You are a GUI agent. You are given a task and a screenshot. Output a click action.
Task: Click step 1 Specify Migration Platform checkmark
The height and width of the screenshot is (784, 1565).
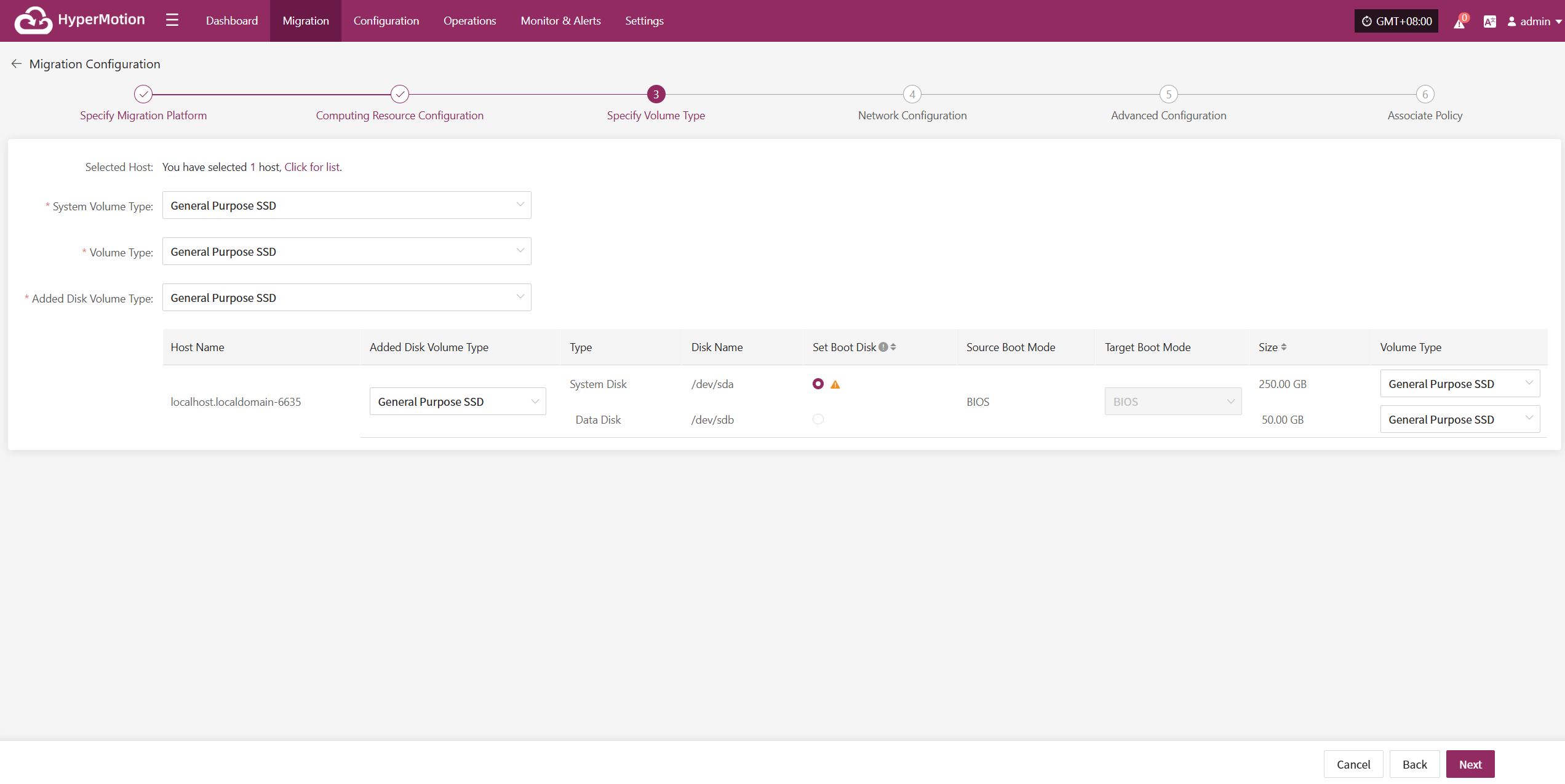pos(143,94)
